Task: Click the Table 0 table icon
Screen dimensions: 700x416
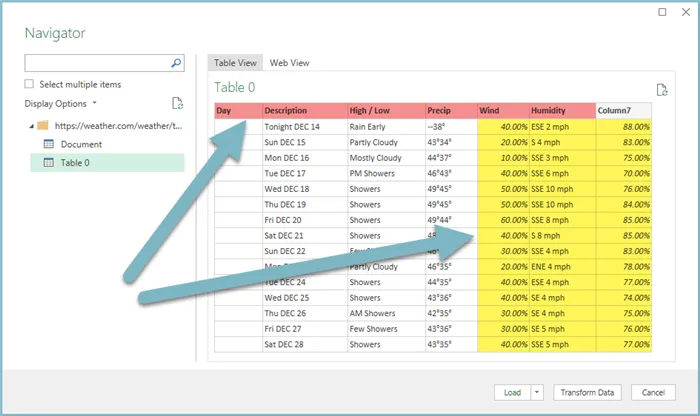Action: tap(48, 163)
